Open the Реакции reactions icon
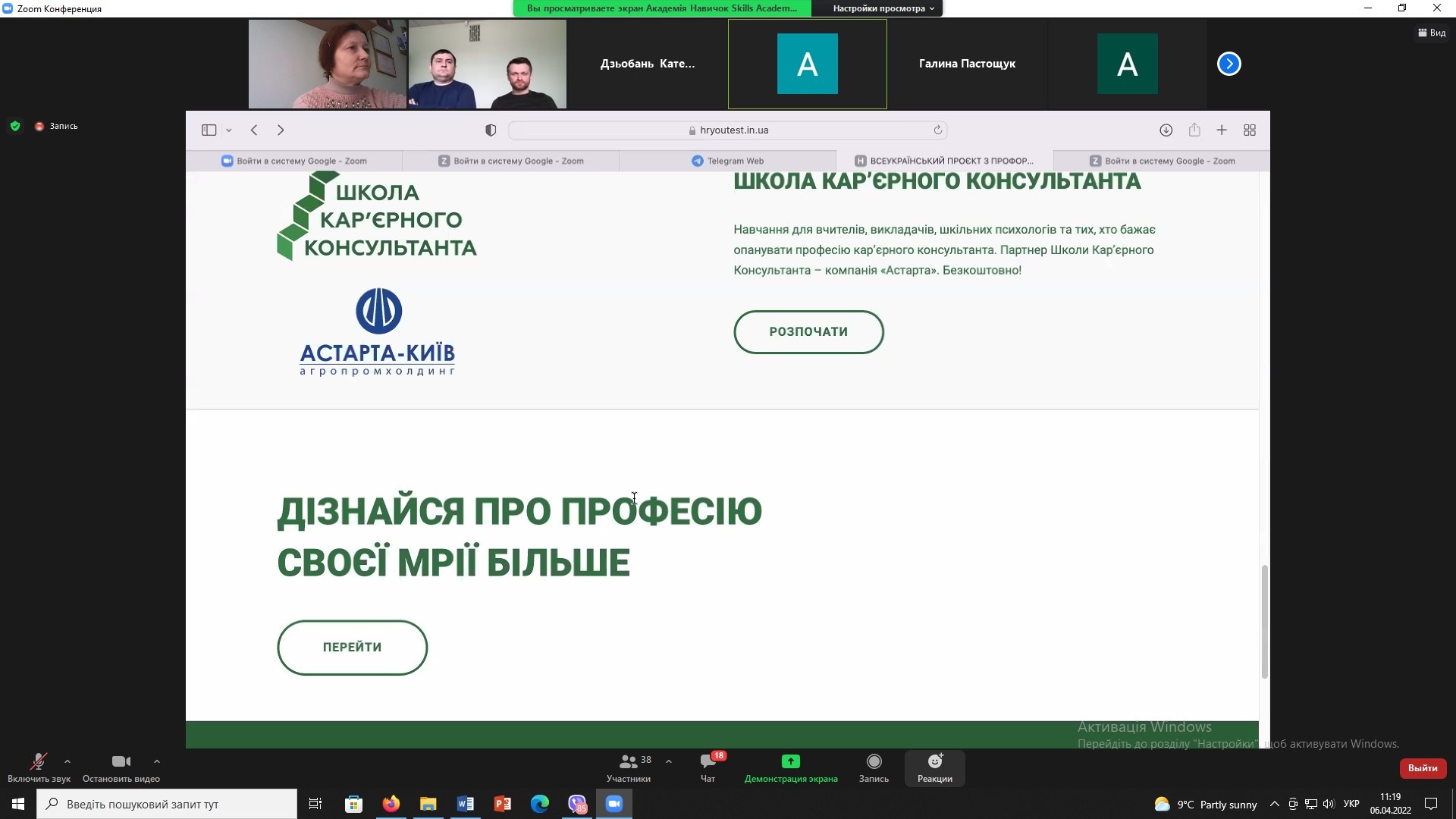1456x819 pixels. 934,761
